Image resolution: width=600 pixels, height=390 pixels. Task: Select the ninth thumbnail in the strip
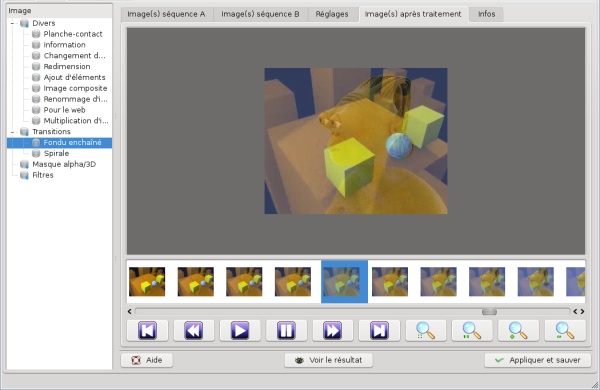point(536,282)
